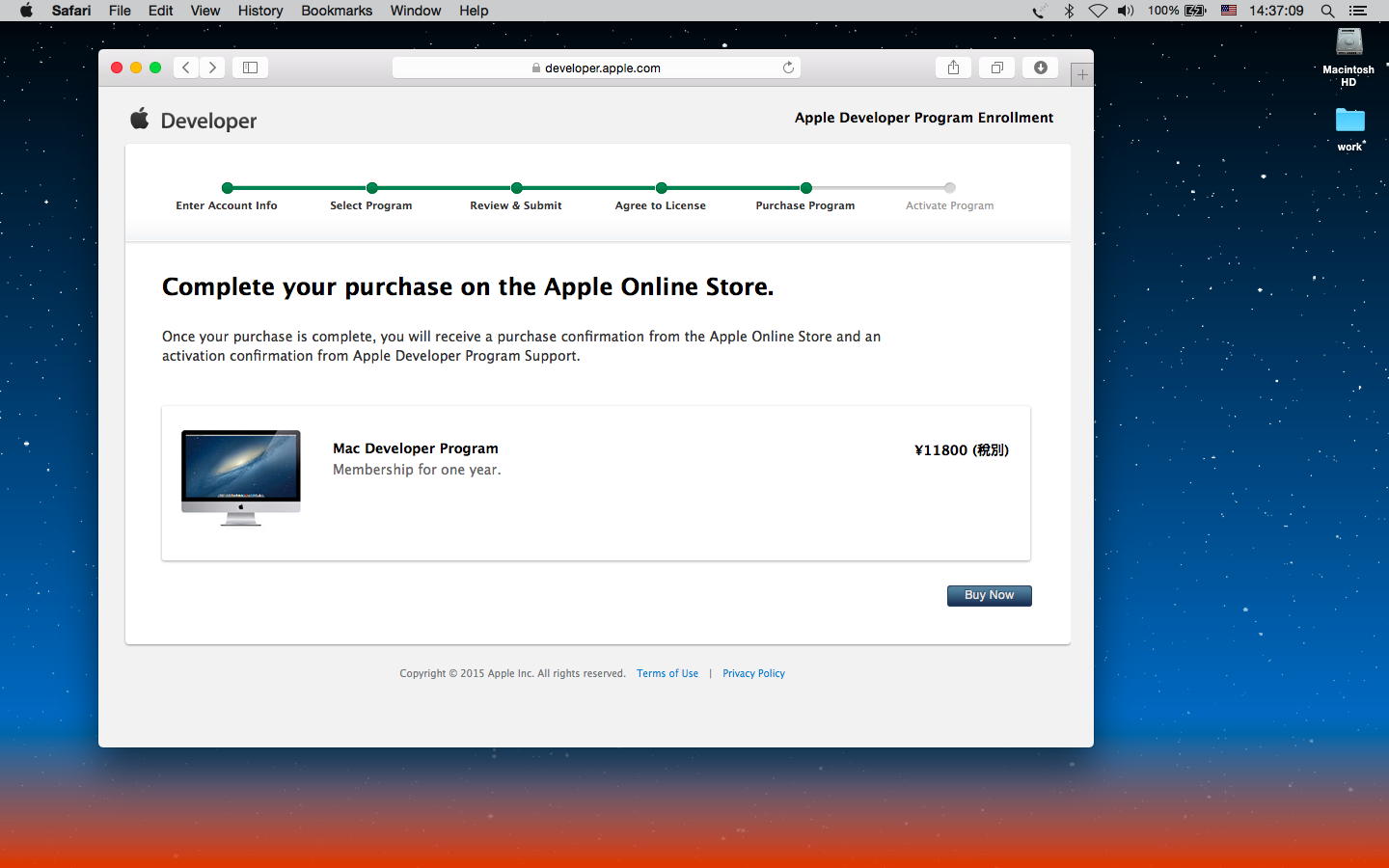Click the Mac Developer Program title
This screenshot has height=868, width=1389.
416,448
